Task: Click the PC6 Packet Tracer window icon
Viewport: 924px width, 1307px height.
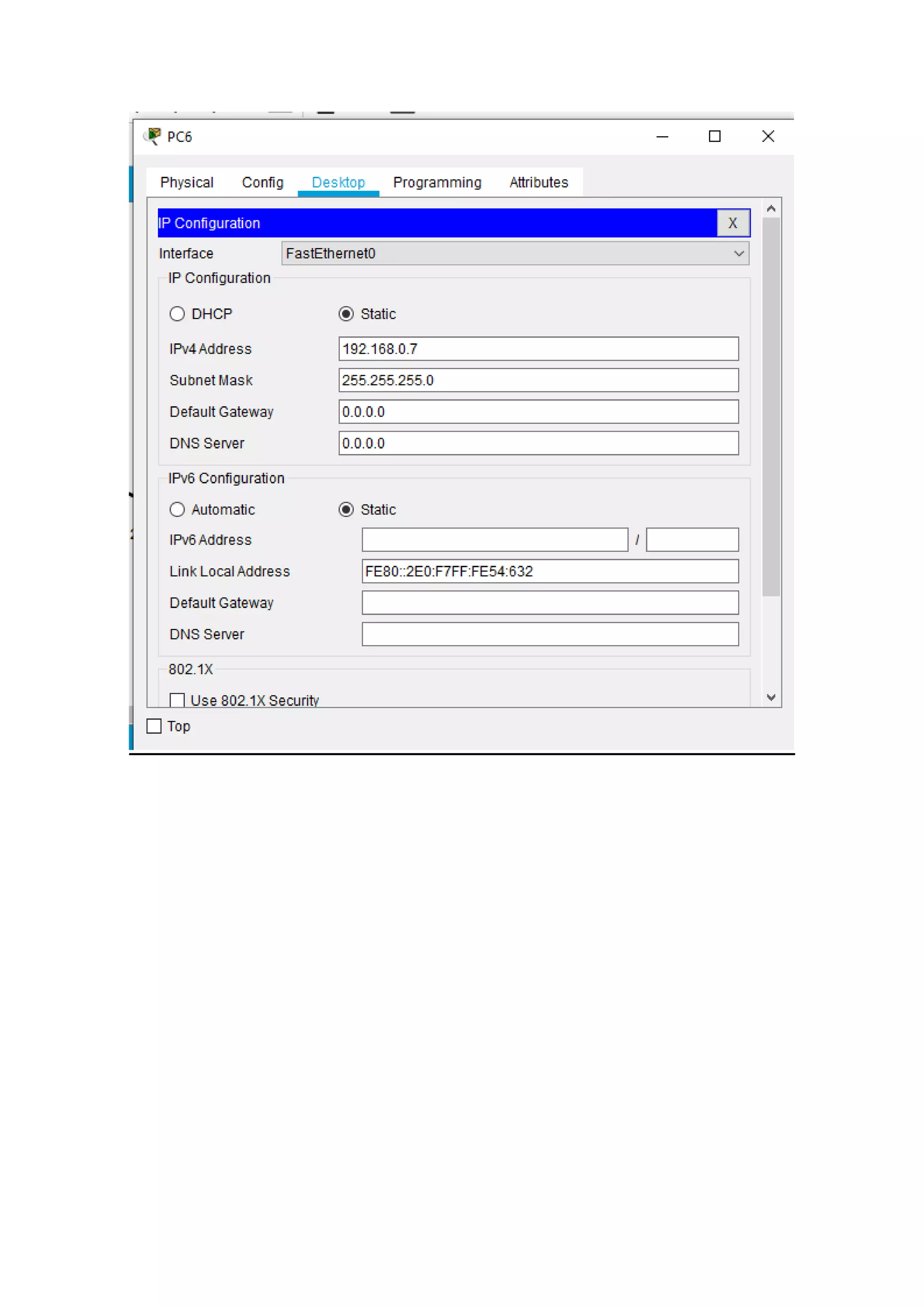Action: [x=152, y=137]
